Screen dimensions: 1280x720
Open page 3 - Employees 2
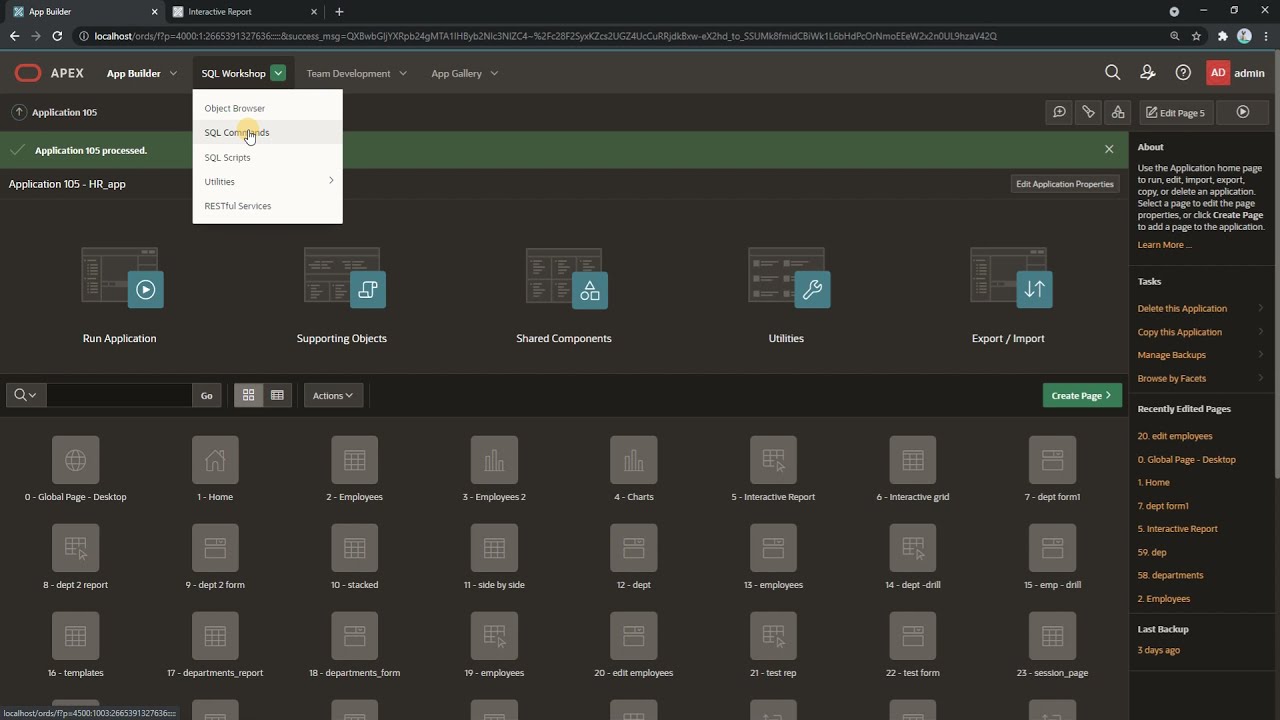tap(494, 460)
